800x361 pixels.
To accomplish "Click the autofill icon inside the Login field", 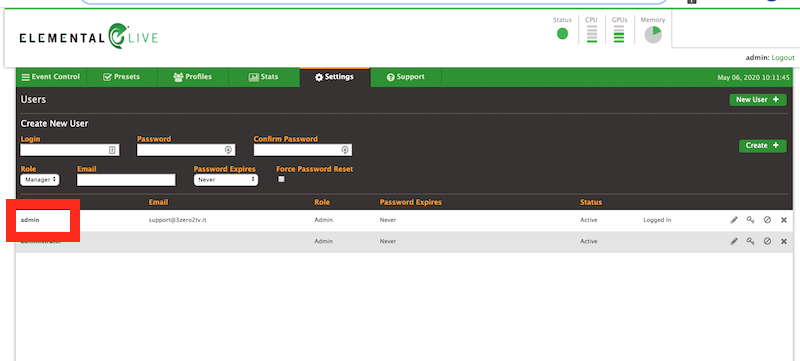I will [113, 150].
